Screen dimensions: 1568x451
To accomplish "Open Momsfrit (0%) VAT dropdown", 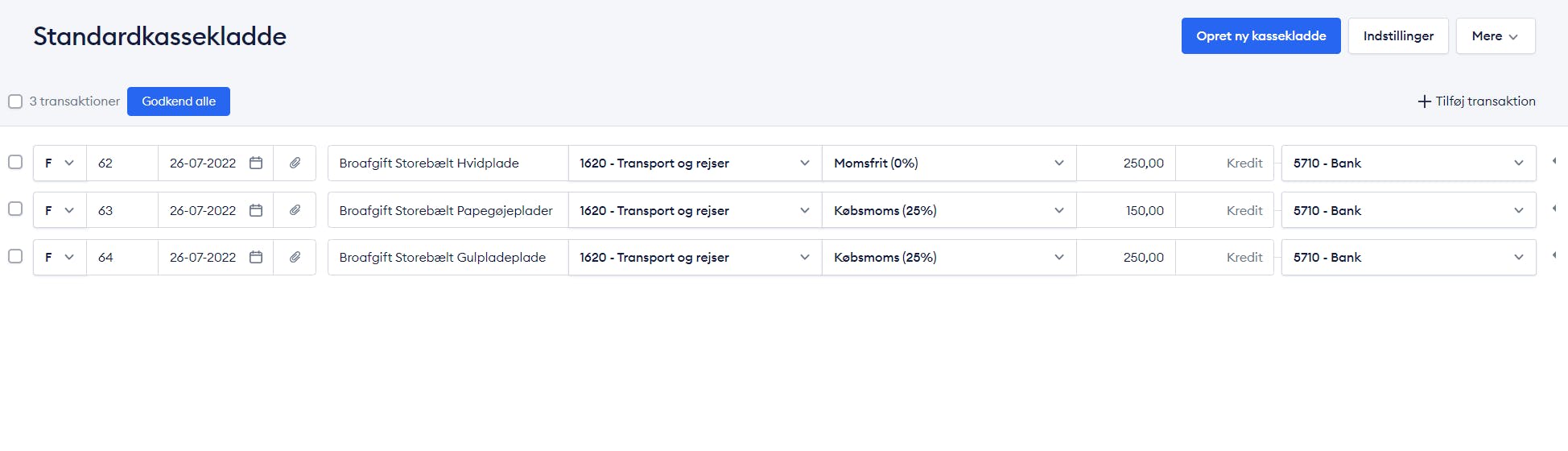I will point(949,163).
